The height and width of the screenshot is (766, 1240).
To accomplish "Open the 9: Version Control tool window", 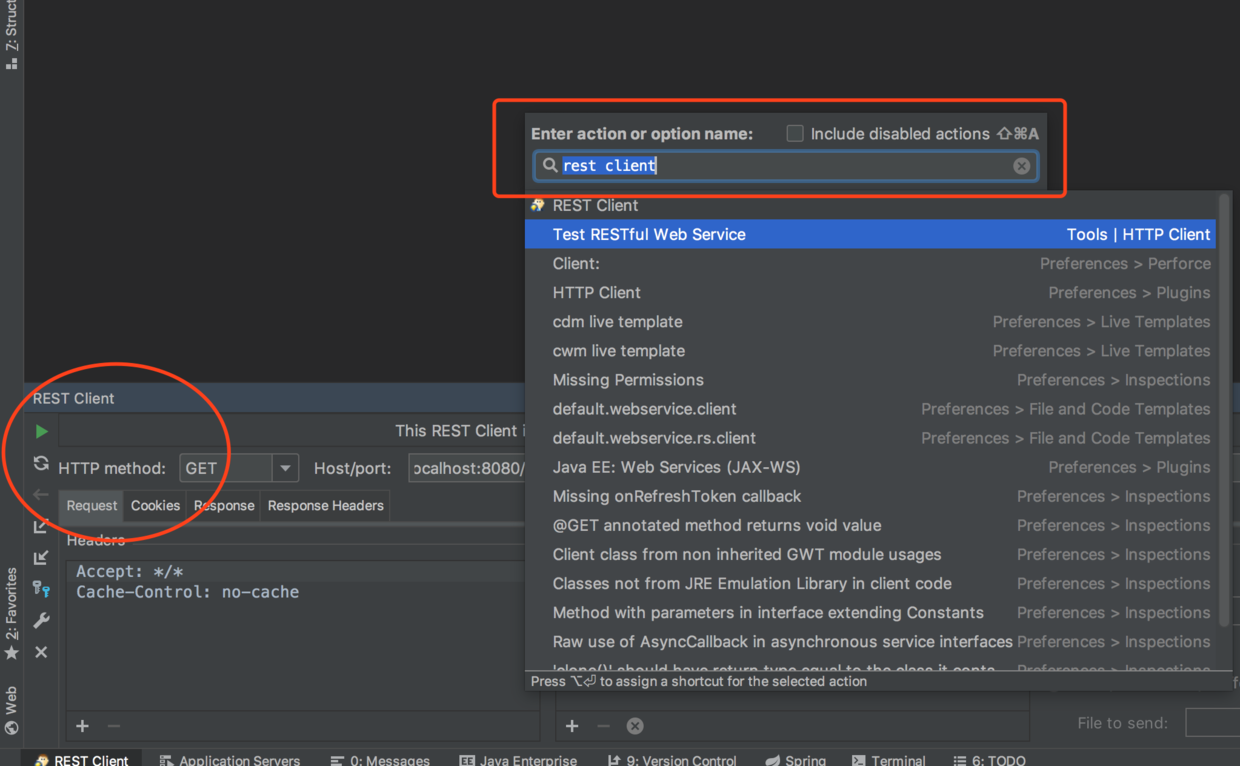I will pyautogui.click(x=672, y=760).
